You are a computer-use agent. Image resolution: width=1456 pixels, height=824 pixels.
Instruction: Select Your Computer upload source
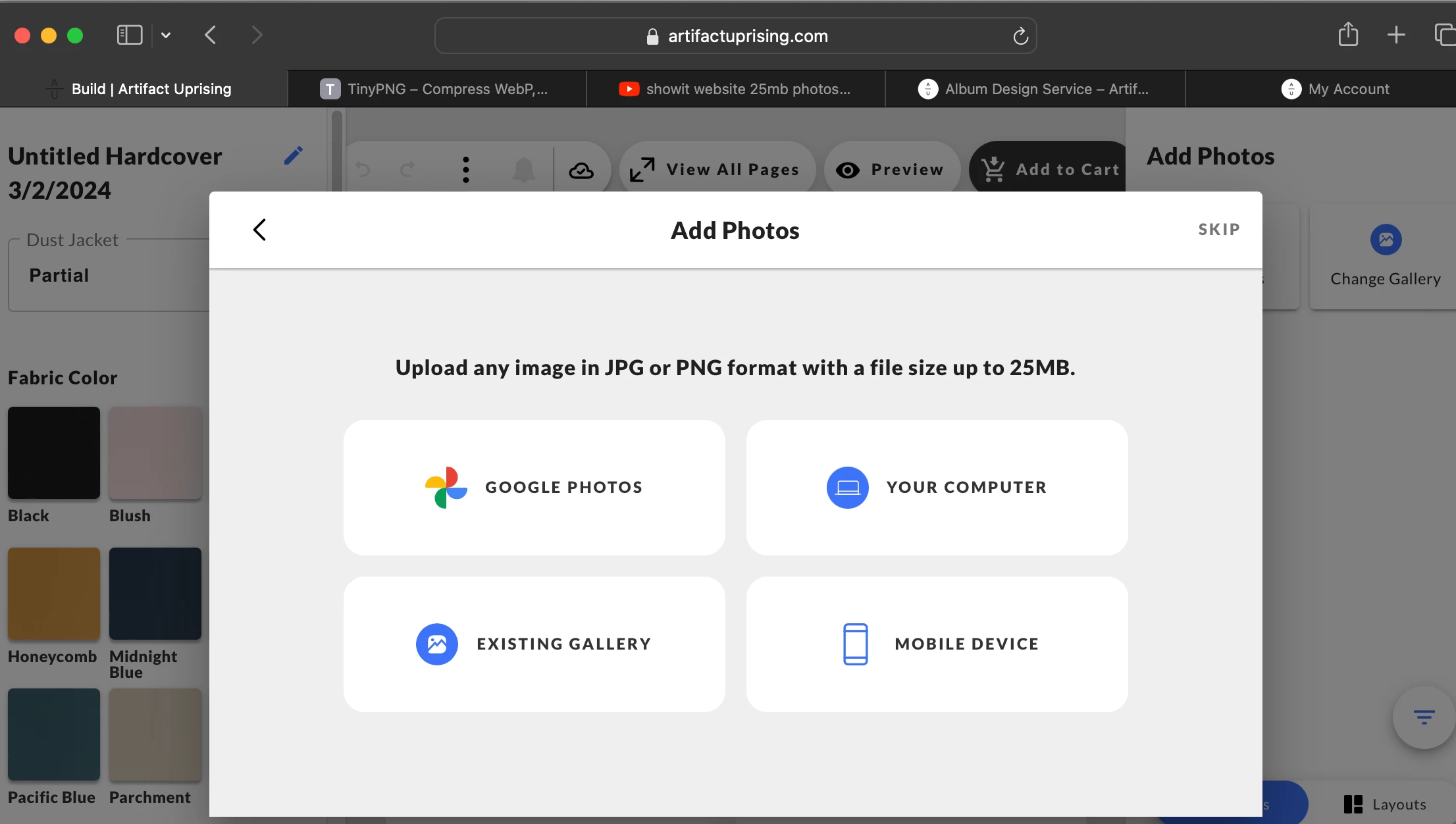pyautogui.click(x=937, y=488)
